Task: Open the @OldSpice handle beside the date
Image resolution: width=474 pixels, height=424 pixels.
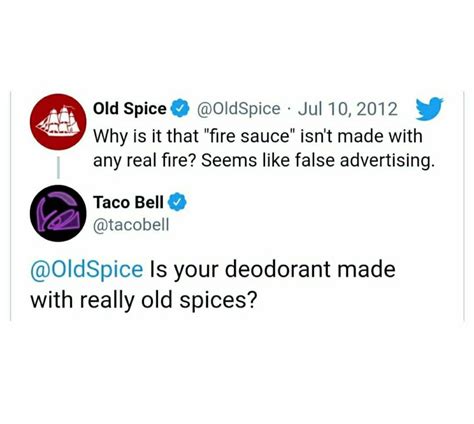Action: tap(238, 109)
